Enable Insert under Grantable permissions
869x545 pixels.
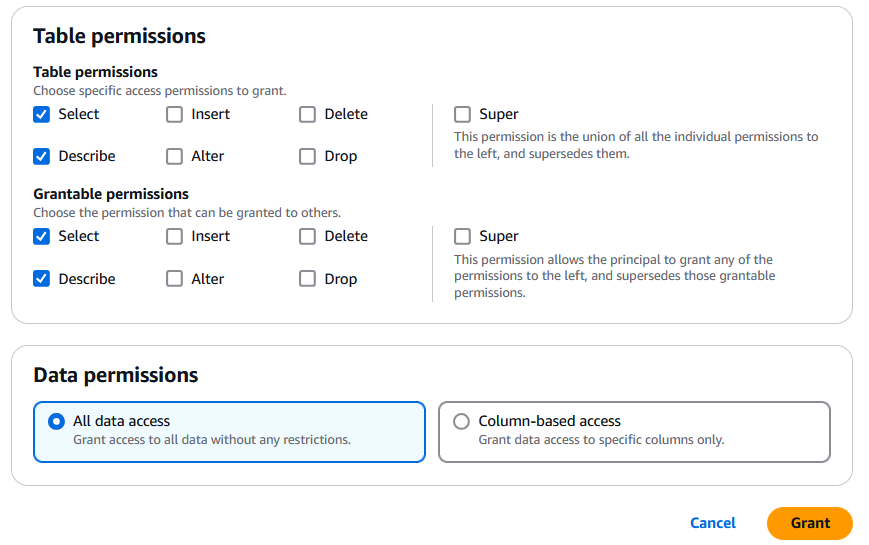(x=175, y=237)
